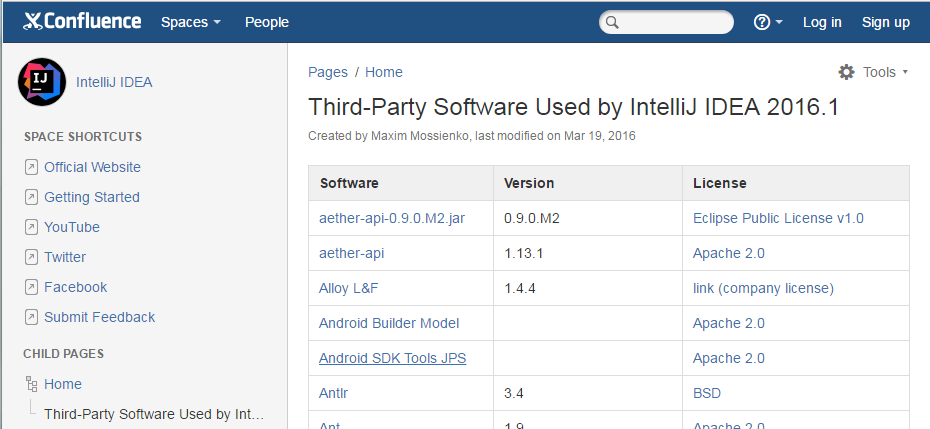The height and width of the screenshot is (429, 930).
Task: Open aether-api-0.9.0.M2.jar link
Action: [392, 218]
